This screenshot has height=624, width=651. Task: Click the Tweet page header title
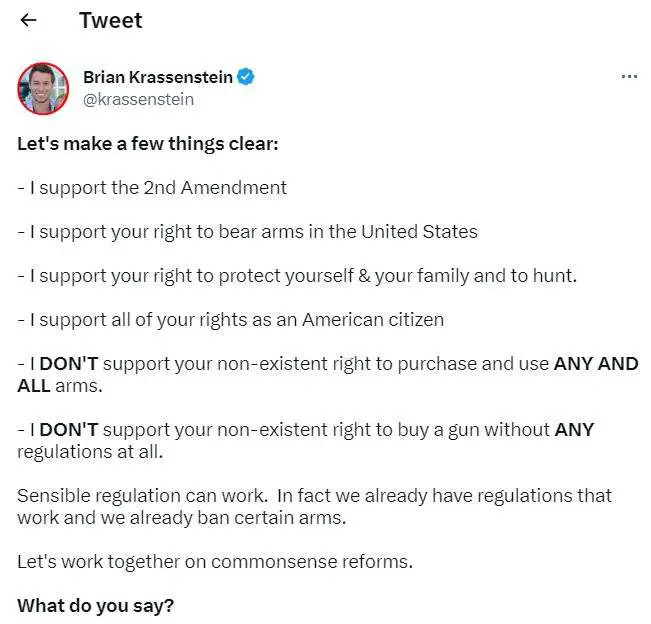[110, 20]
